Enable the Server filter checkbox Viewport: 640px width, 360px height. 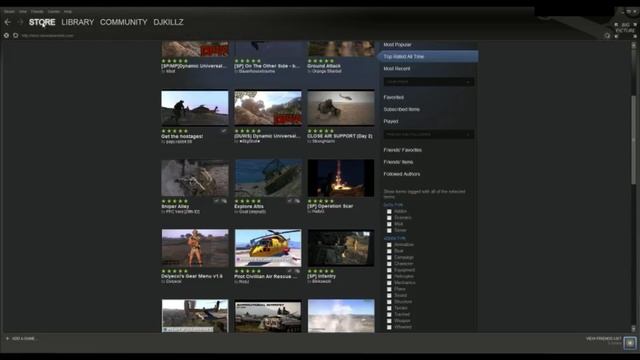point(389,230)
